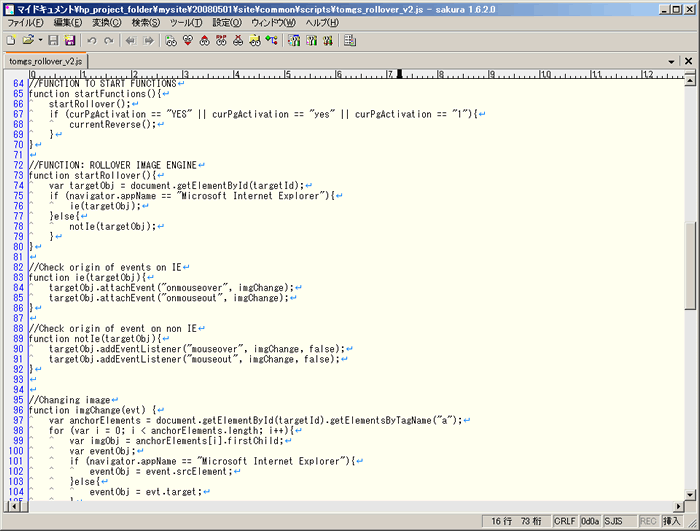Screen dimensions: 700x531
Task: Click the Outline analysis icon in the toolbar
Action: coord(271,41)
